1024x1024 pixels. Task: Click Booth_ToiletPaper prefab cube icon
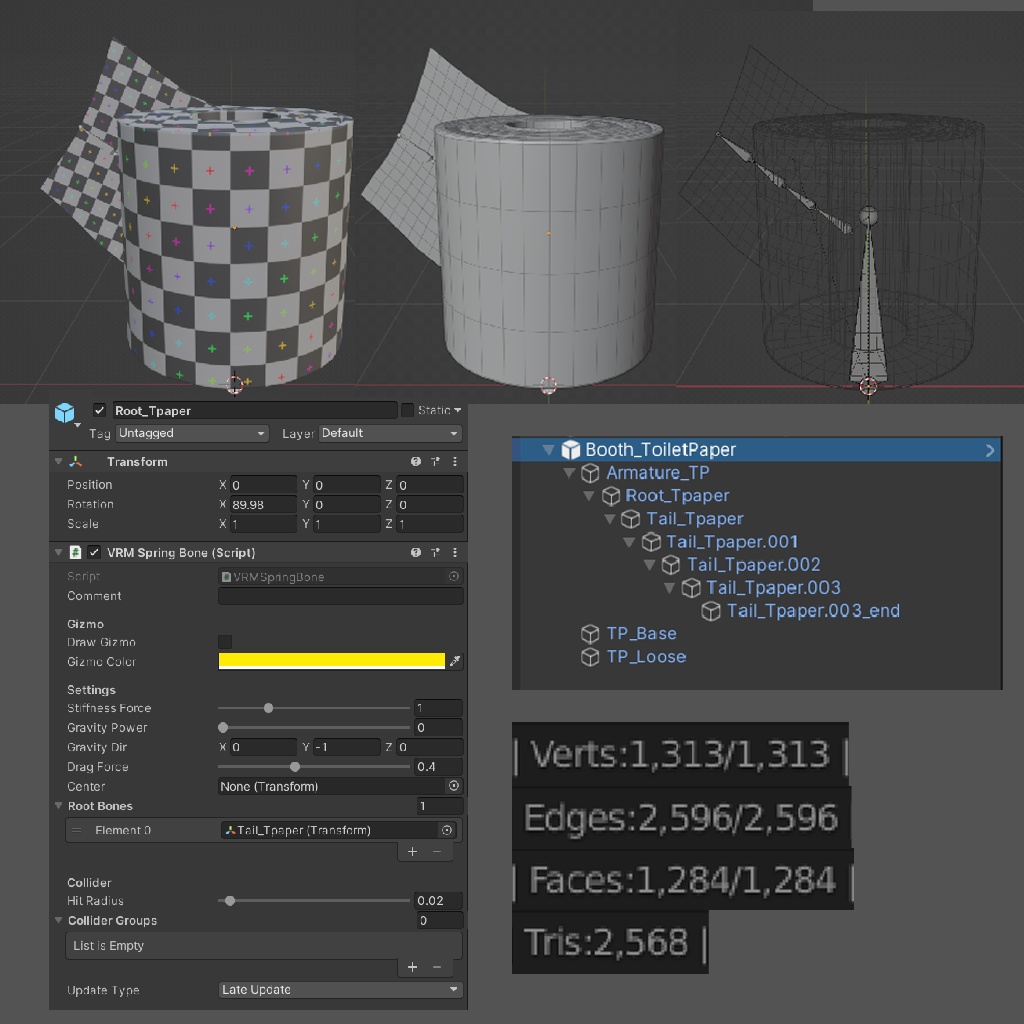point(571,449)
